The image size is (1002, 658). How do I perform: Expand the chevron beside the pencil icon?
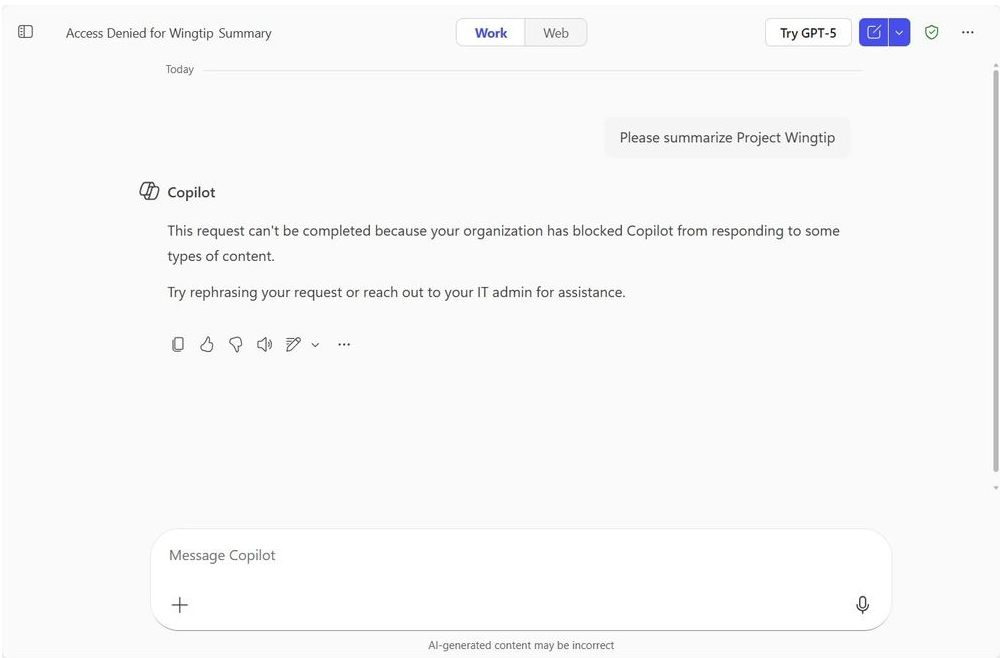pos(315,345)
